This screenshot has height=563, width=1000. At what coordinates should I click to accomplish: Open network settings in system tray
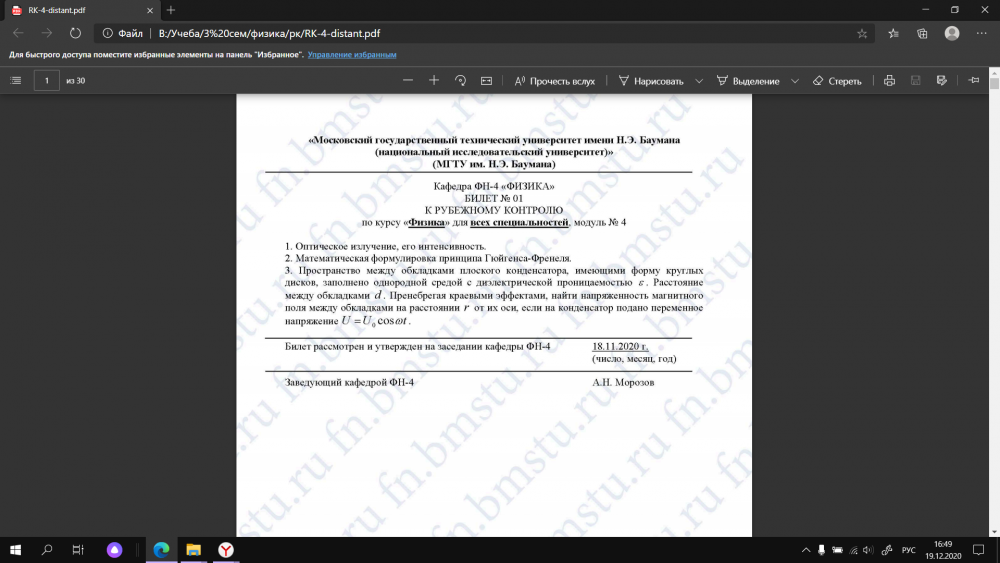coord(853,550)
